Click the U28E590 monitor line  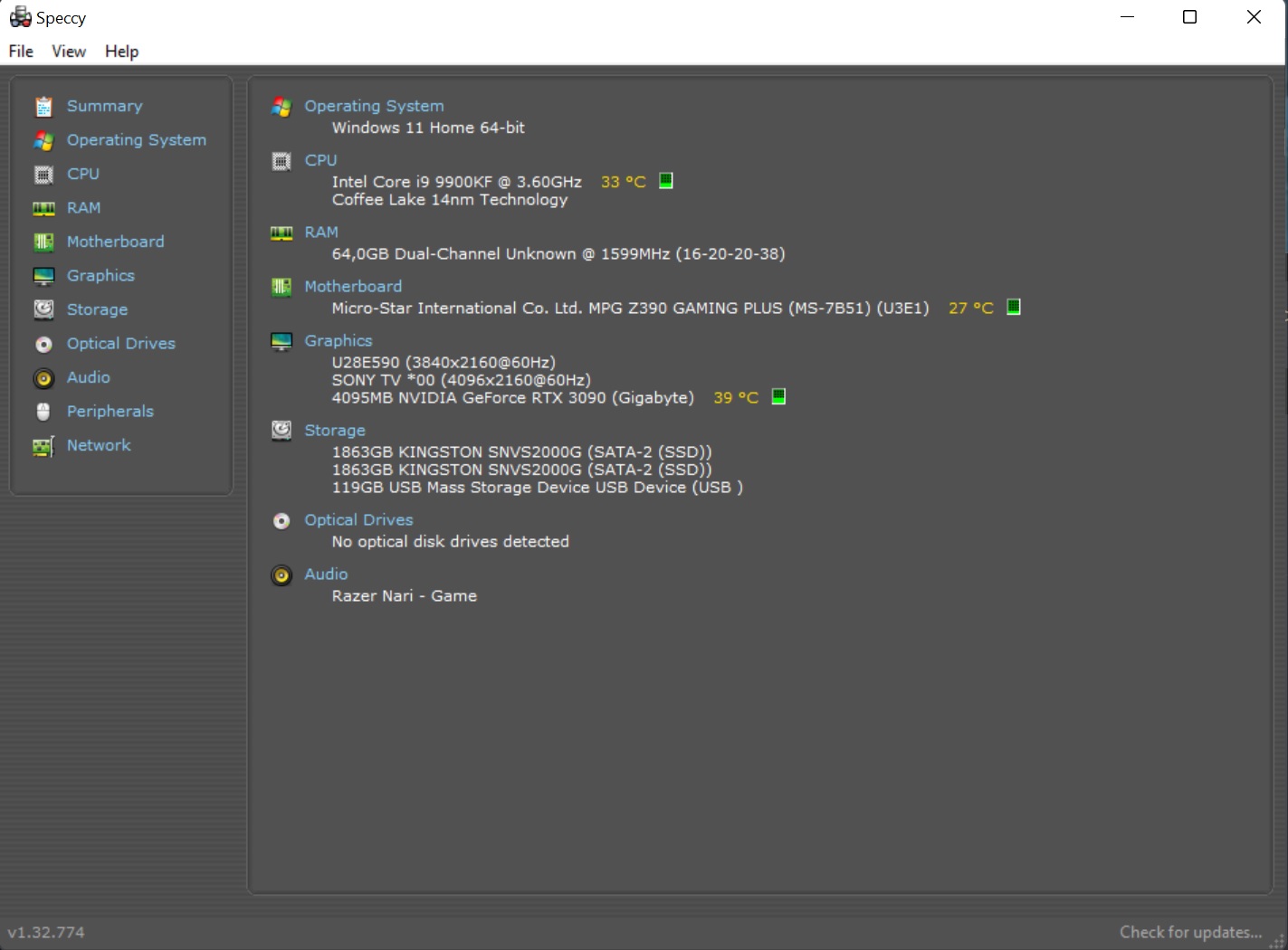pos(444,362)
